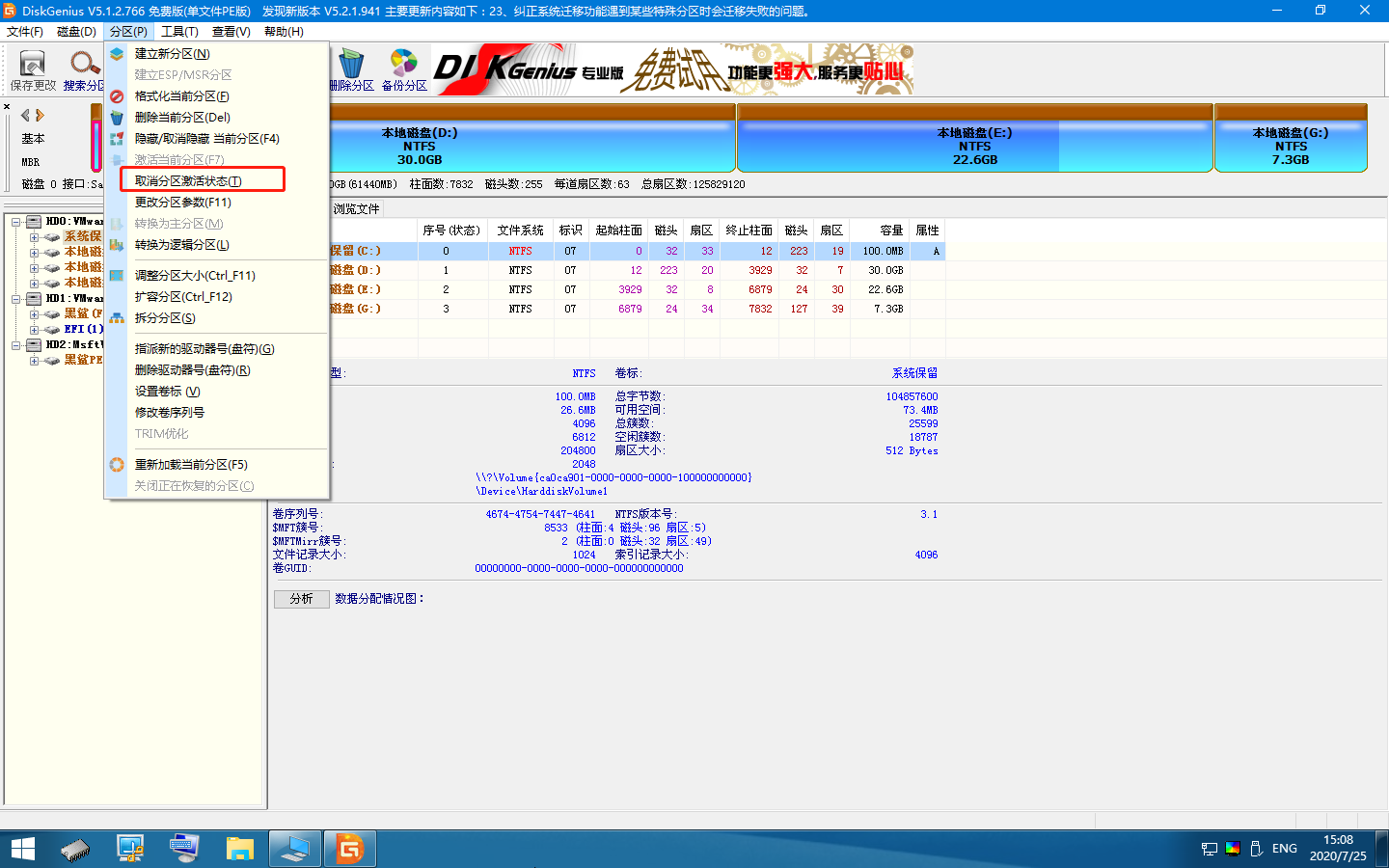Click 指派新的驱动器号(盘符)(G)
Screen dimensions: 1389x868
pos(204,349)
